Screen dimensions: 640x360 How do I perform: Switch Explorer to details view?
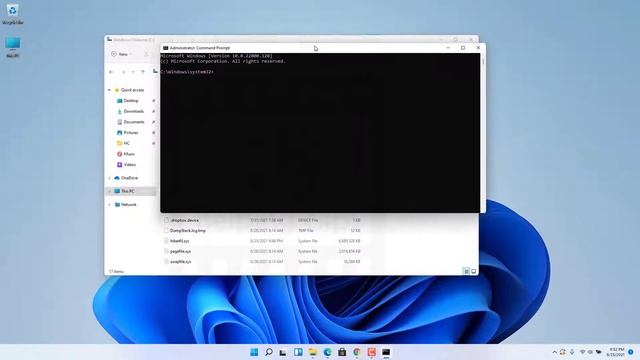[466, 271]
